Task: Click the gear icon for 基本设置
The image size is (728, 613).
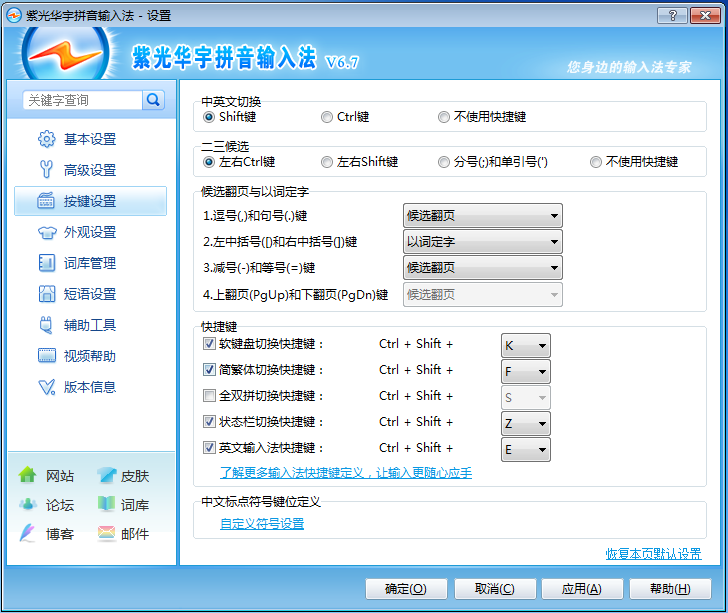Action: (46, 139)
